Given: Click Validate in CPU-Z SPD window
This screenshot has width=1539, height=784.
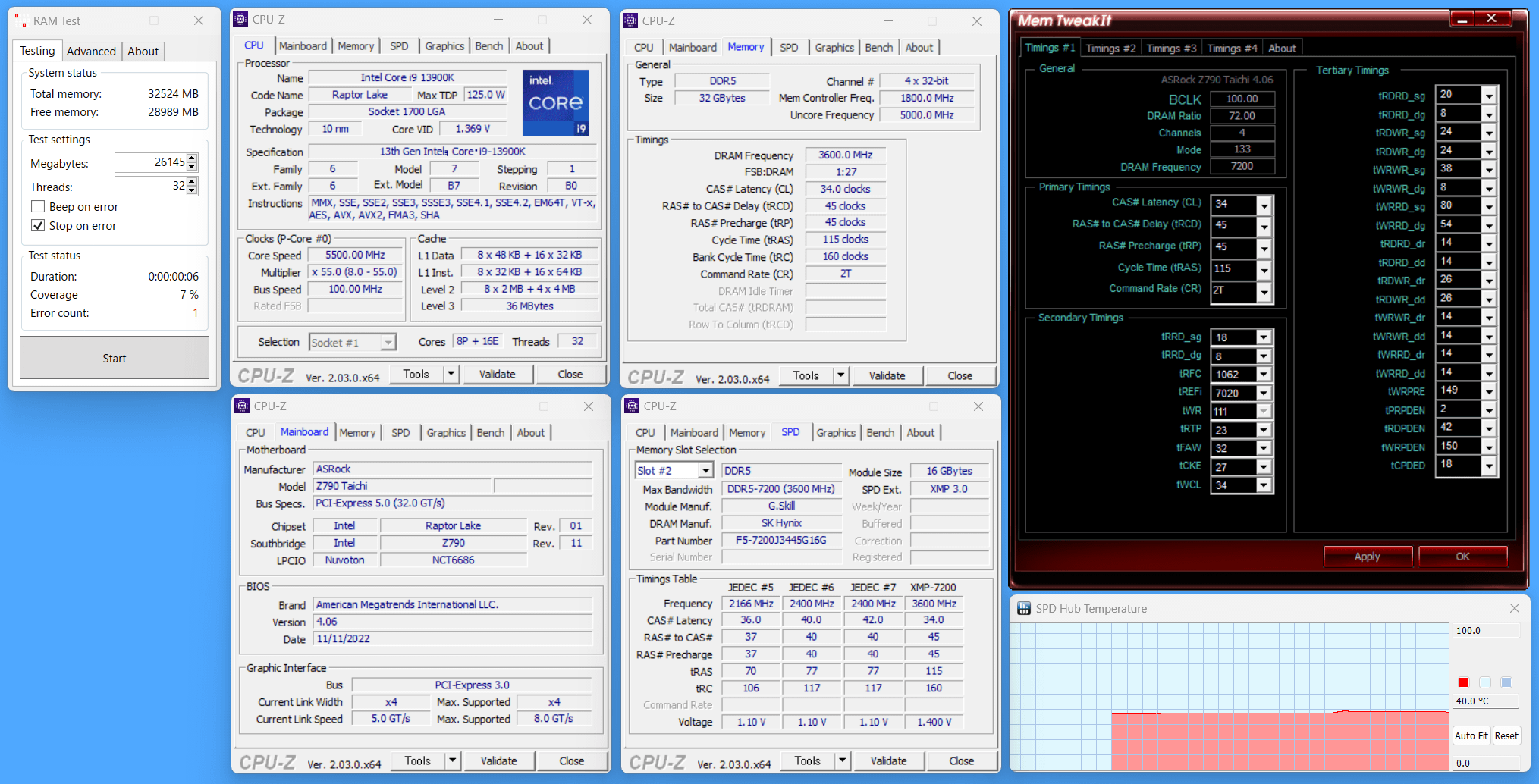Looking at the screenshot, I should [888, 760].
